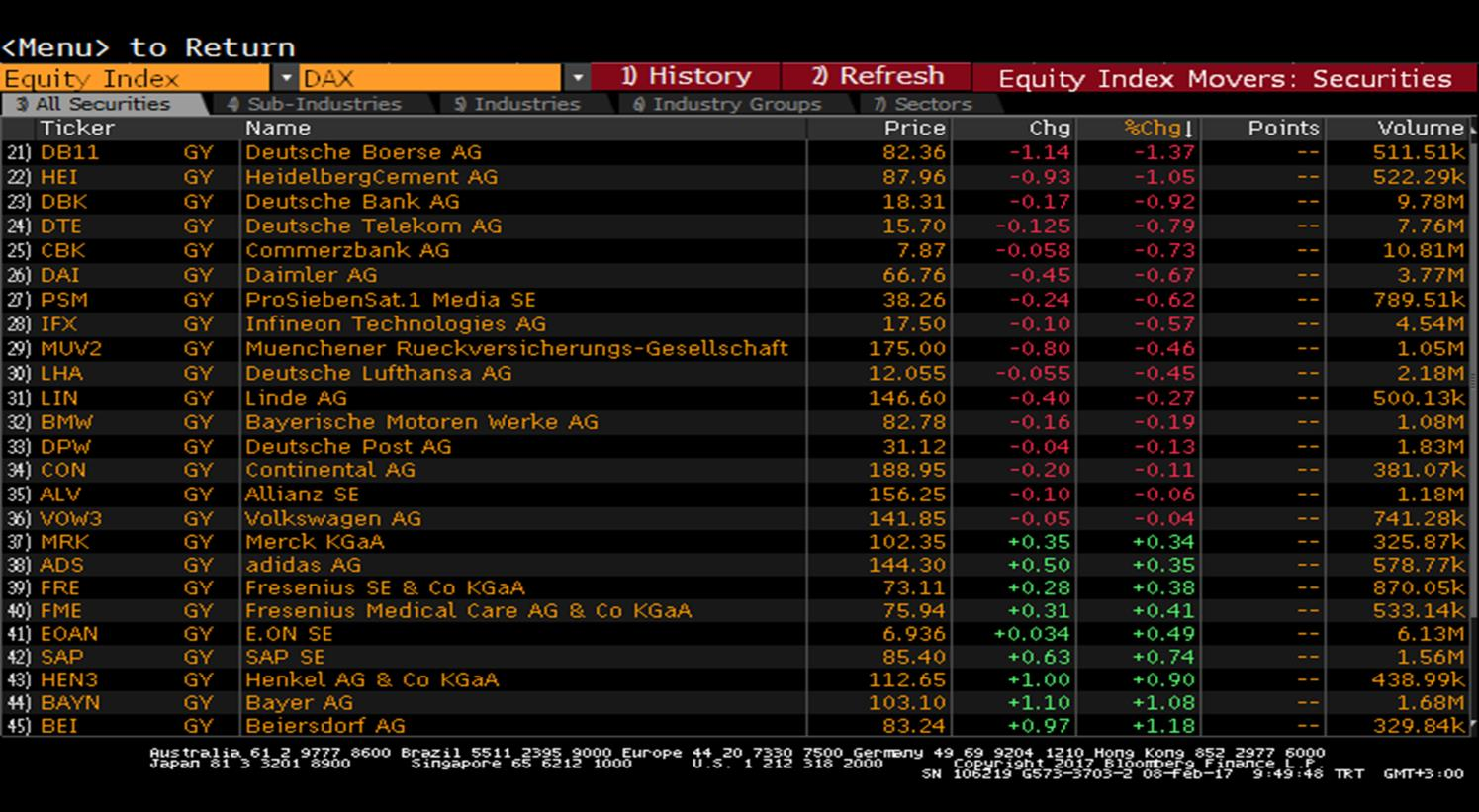The height and width of the screenshot is (812, 1479).
Task: Click VOW3 ticker
Action: click(x=71, y=519)
